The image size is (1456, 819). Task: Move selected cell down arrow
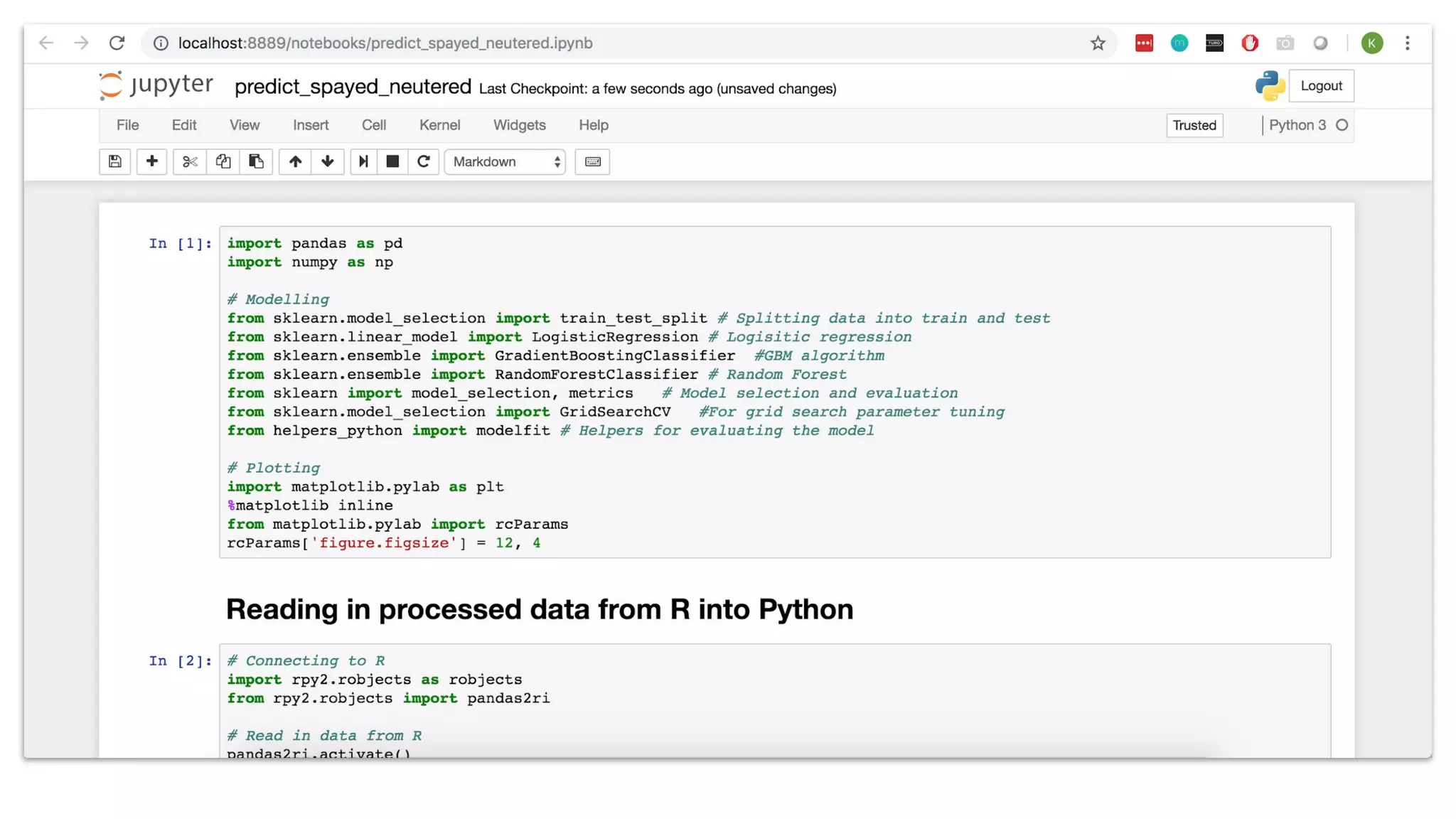[x=328, y=161]
